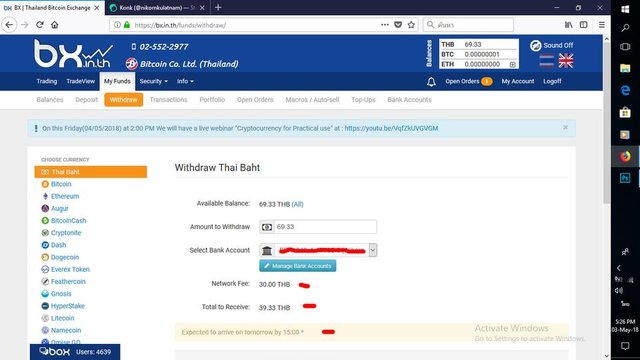Image resolution: width=640 pixels, height=360 pixels.
Task: Expand Security menu
Action: [153, 81]
